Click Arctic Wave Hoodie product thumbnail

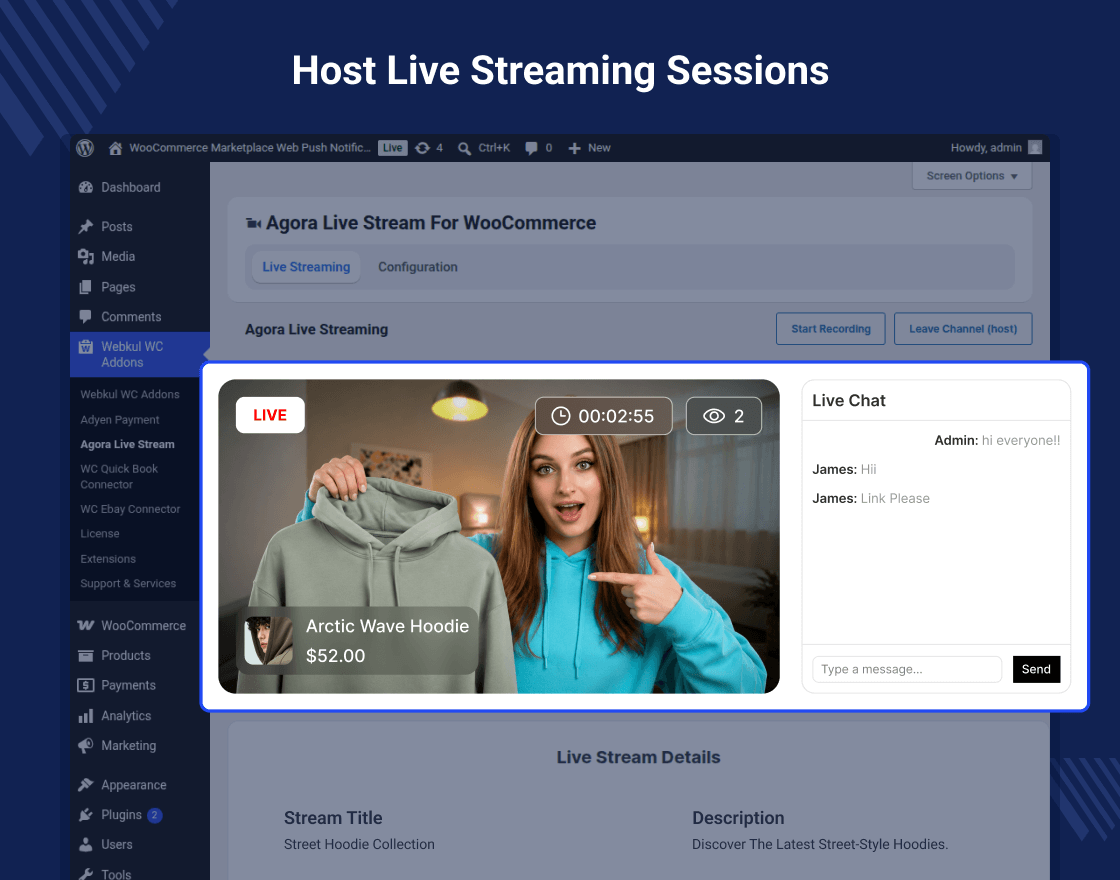269,641
